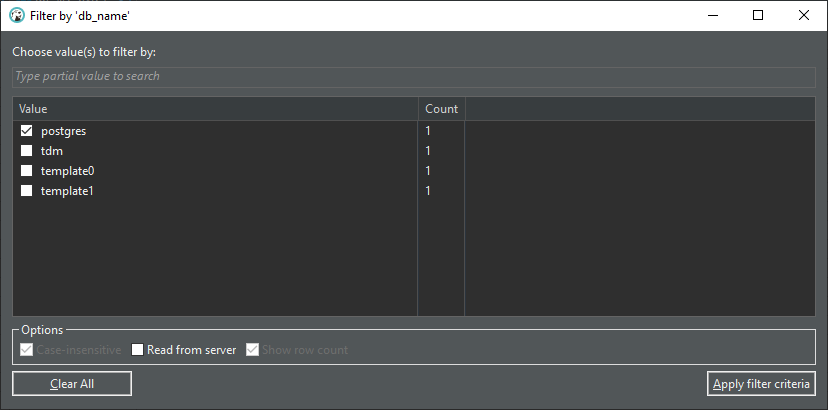This screenshot has height=410, width=828.
Task: Sort by the Value column header
Action: pyautogui.click(x=215, y=109)
